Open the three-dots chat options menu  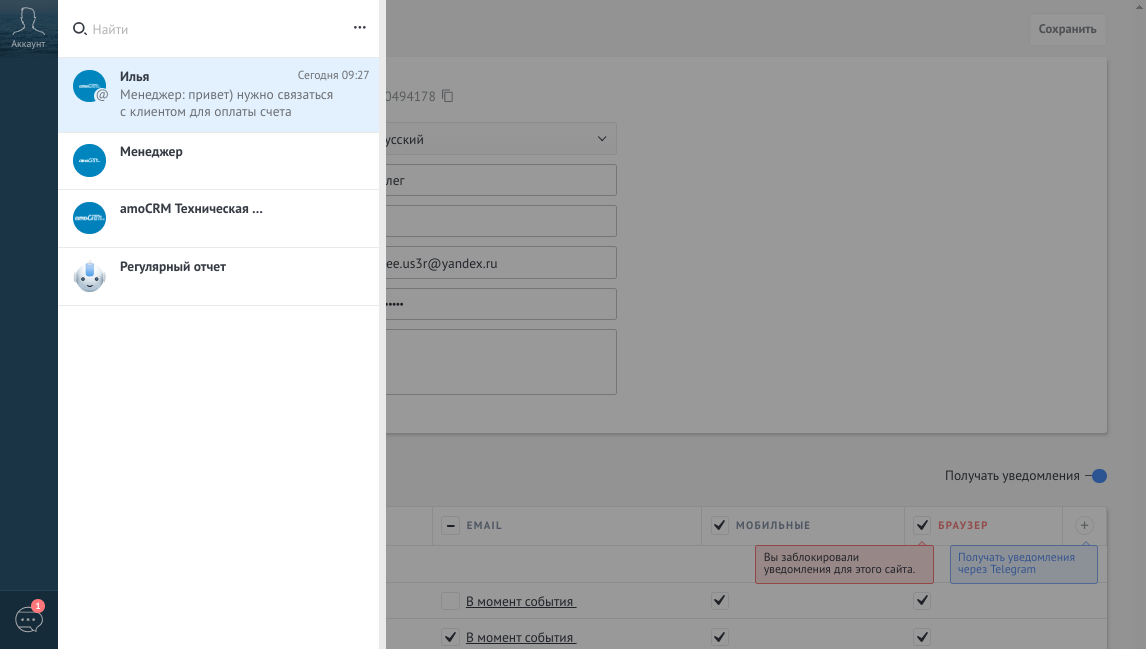tap(360, 28)
